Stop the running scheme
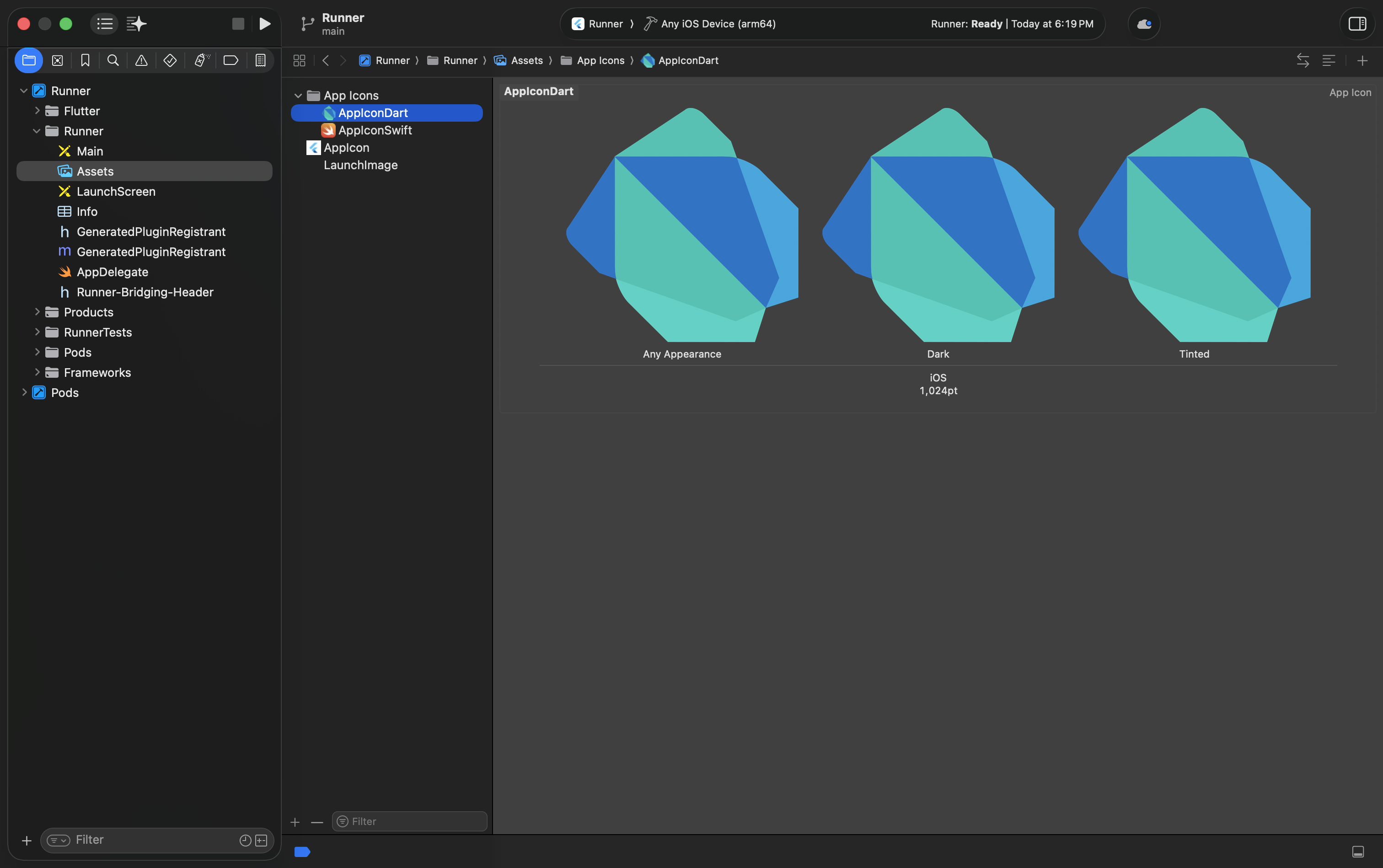 click(x=238, y=23)
